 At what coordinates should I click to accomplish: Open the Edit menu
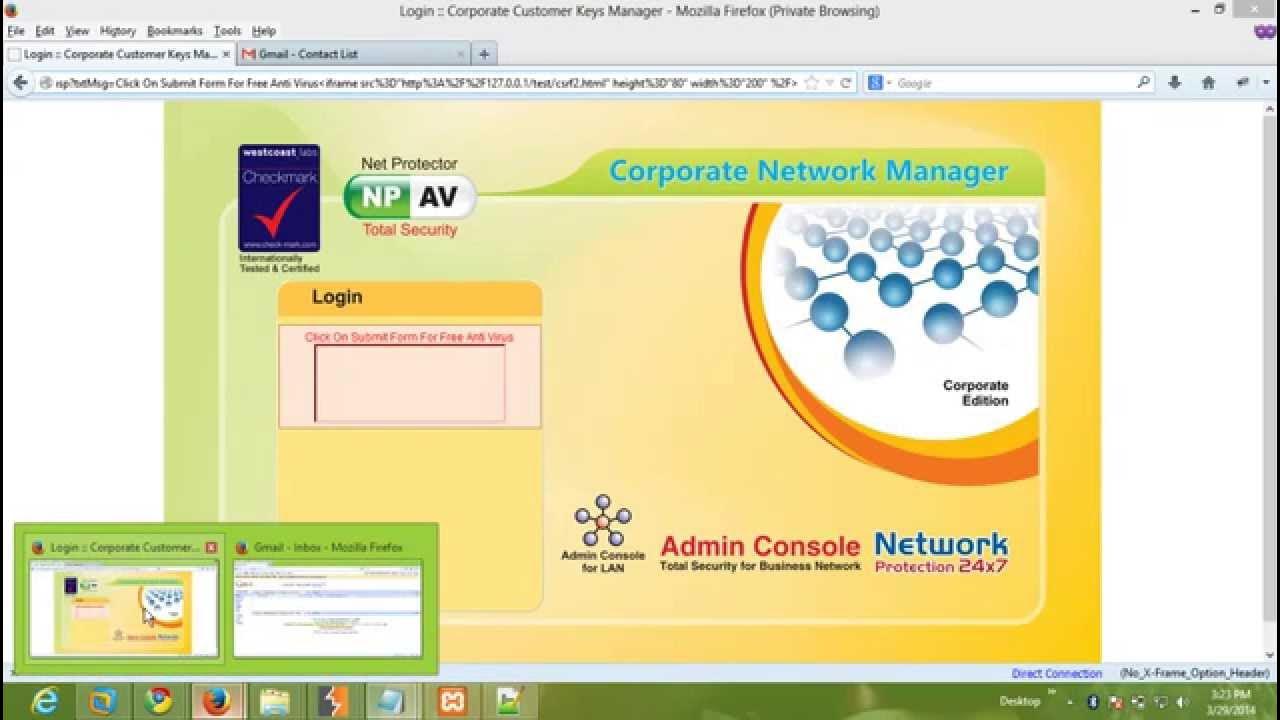[45, 31]
